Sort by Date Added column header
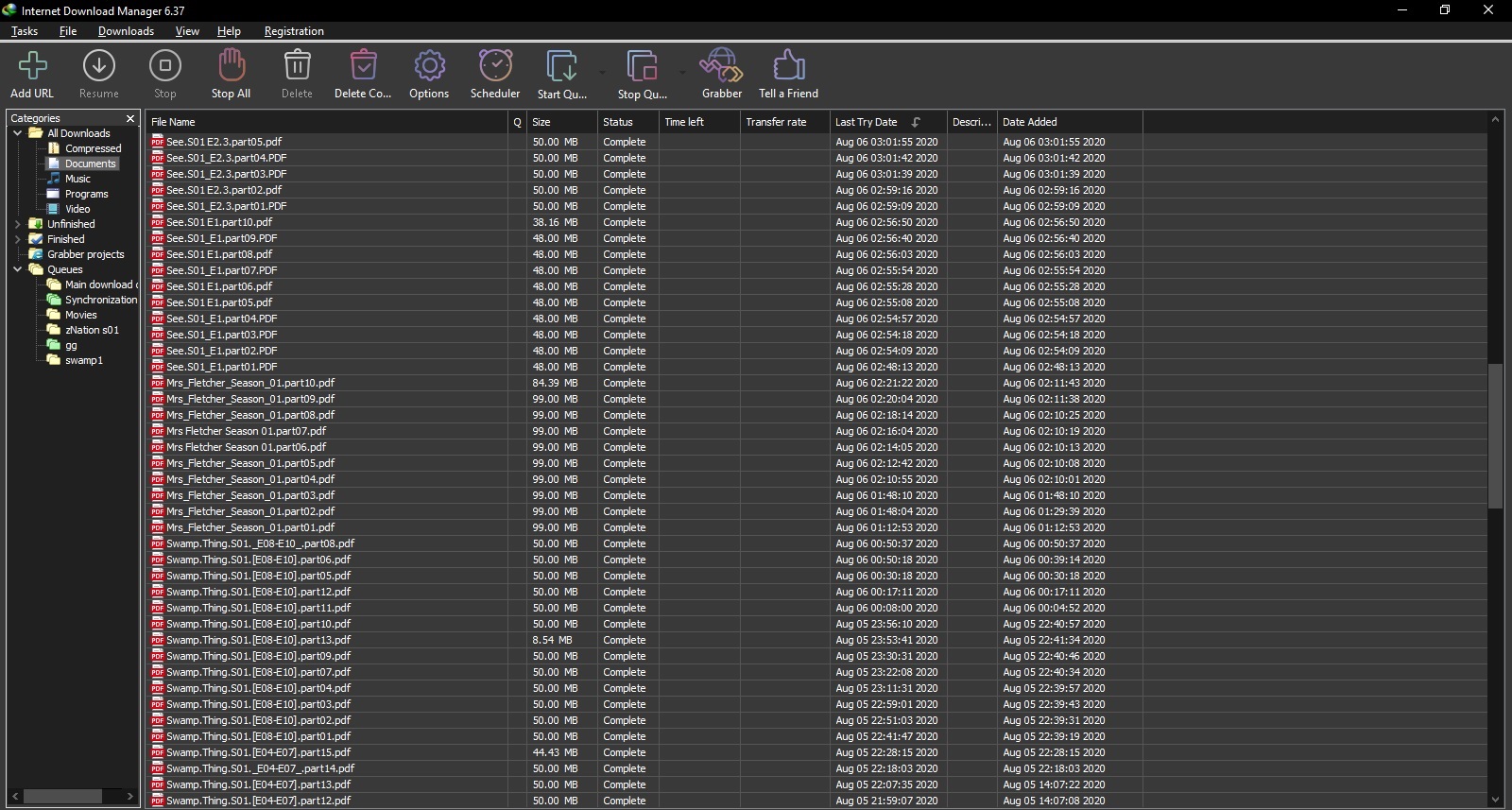Viewport: 1512px width, 810px height. click(1070, 122)
